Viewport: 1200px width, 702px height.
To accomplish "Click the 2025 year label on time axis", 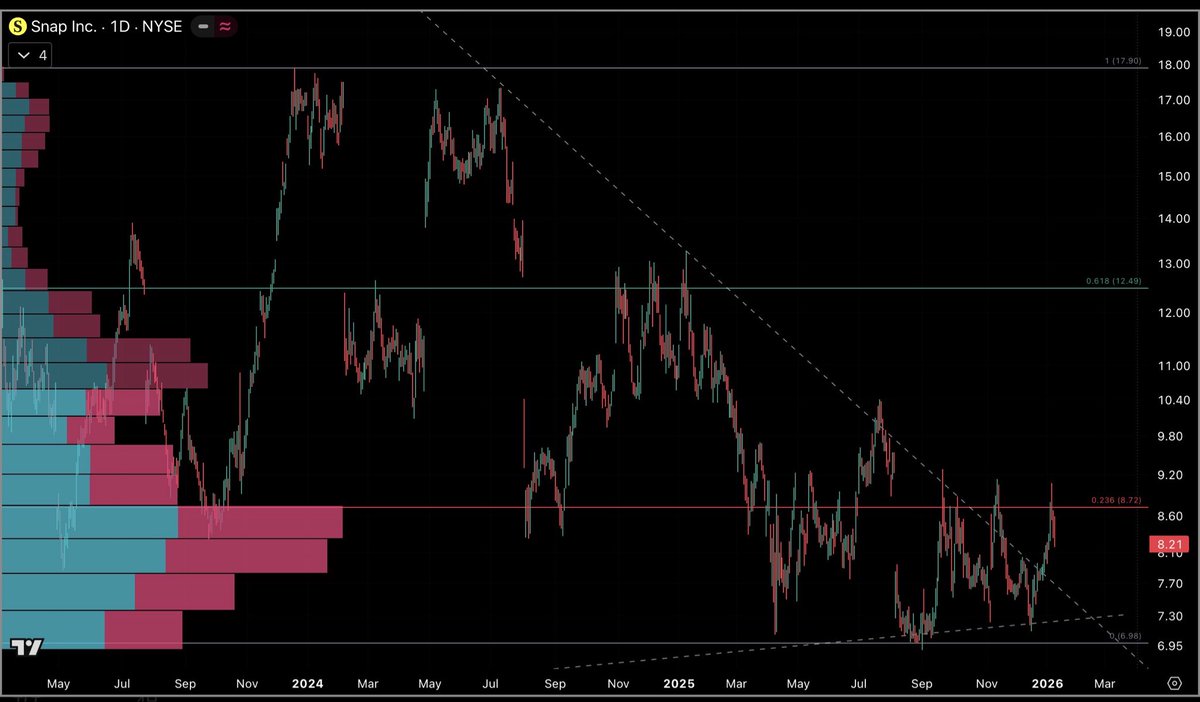I will [x=679, y=684].
